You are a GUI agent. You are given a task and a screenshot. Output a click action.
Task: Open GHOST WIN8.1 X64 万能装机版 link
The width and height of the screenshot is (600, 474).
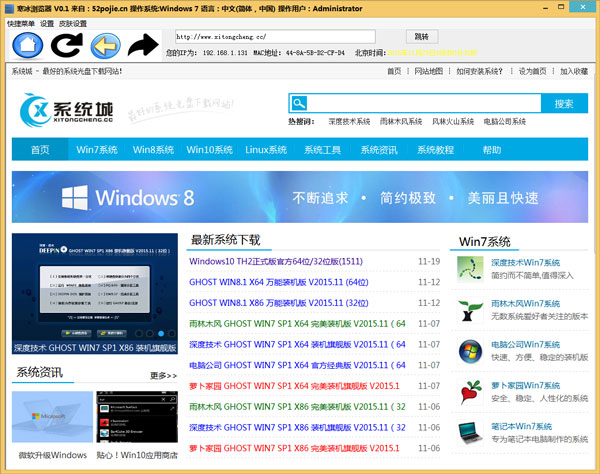tap(279, 282)
